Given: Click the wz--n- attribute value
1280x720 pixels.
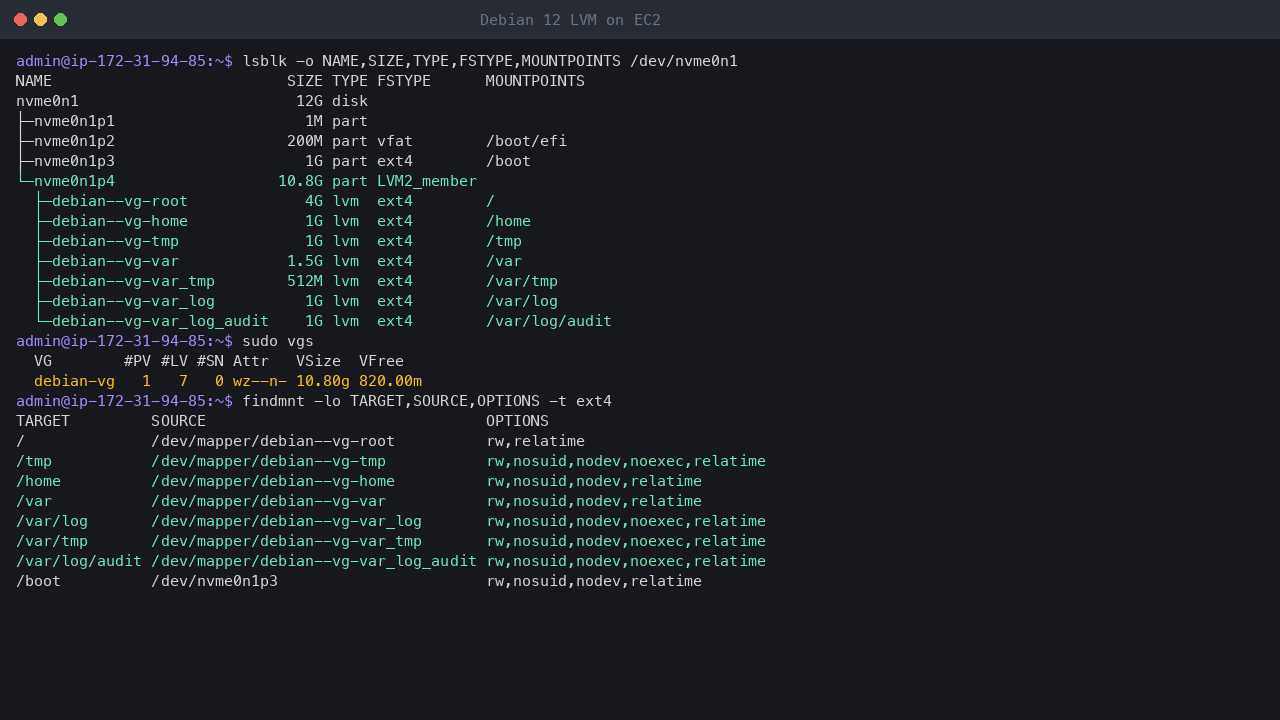Looking at the screenshot, I should [260, 381].
